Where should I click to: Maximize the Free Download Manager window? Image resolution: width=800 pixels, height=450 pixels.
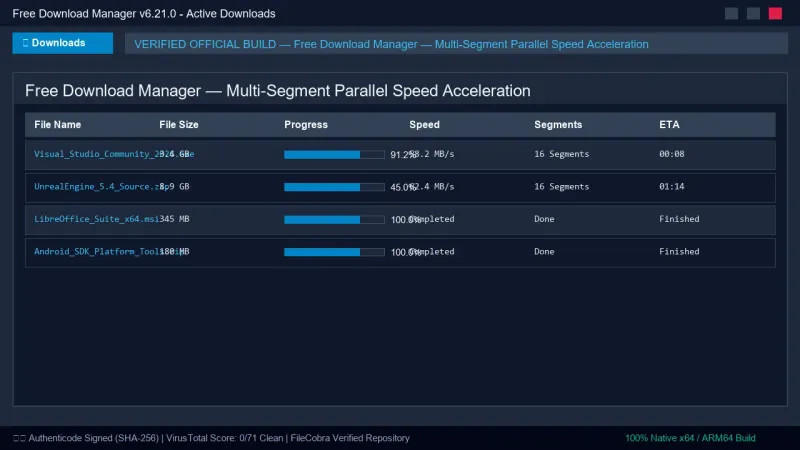(753, 13)
